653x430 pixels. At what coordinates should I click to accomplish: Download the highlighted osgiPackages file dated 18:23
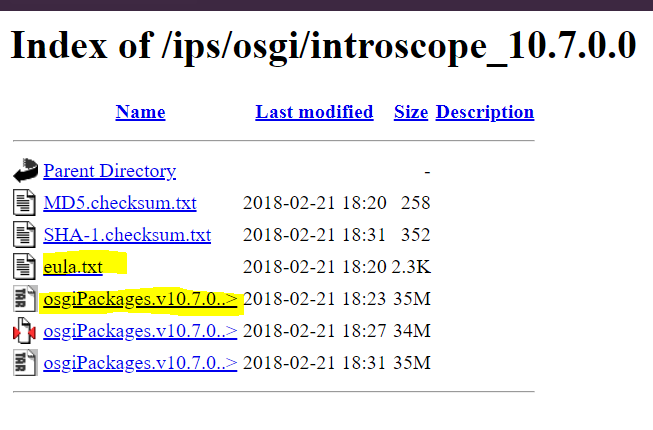[140, 299]
